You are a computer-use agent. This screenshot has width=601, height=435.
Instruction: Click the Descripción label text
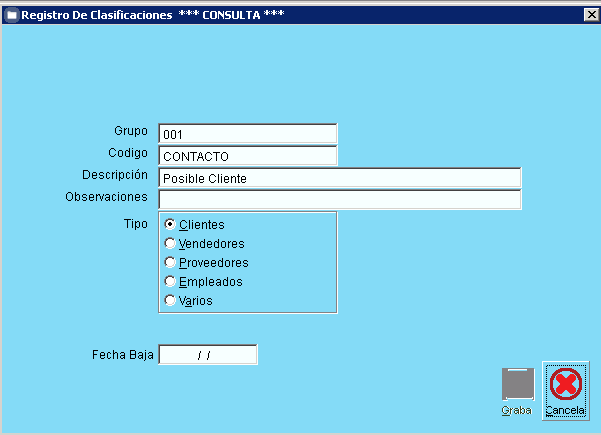(x=115, y=175)
